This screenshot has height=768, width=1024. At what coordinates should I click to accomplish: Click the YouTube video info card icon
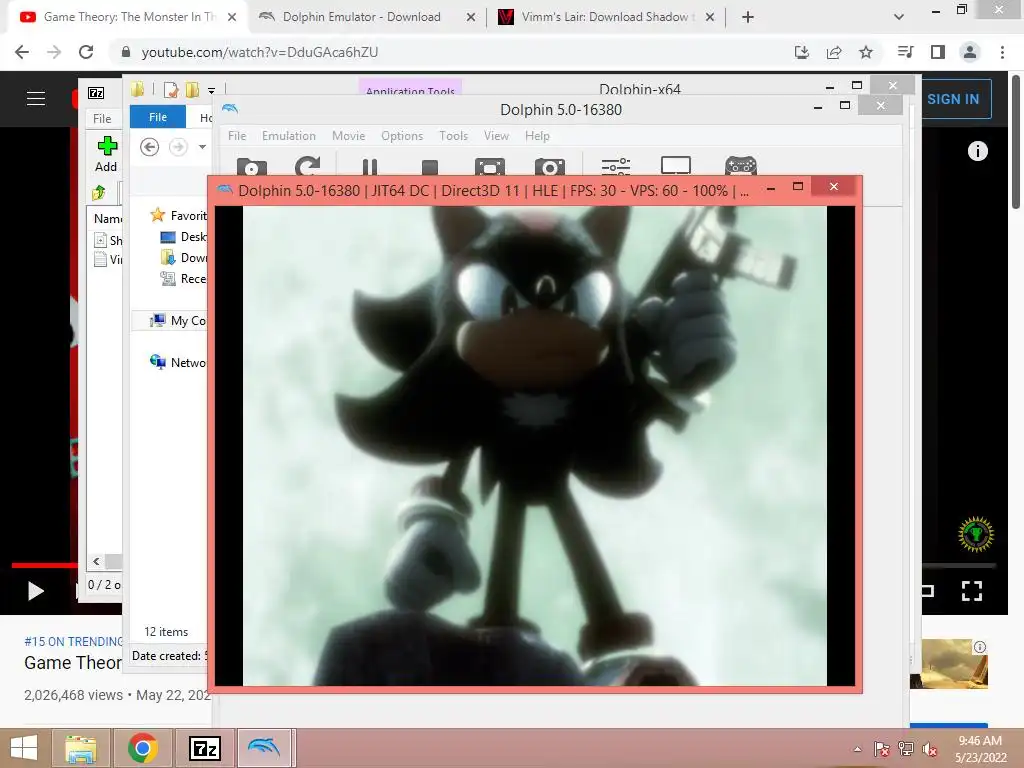coord(978,152)
